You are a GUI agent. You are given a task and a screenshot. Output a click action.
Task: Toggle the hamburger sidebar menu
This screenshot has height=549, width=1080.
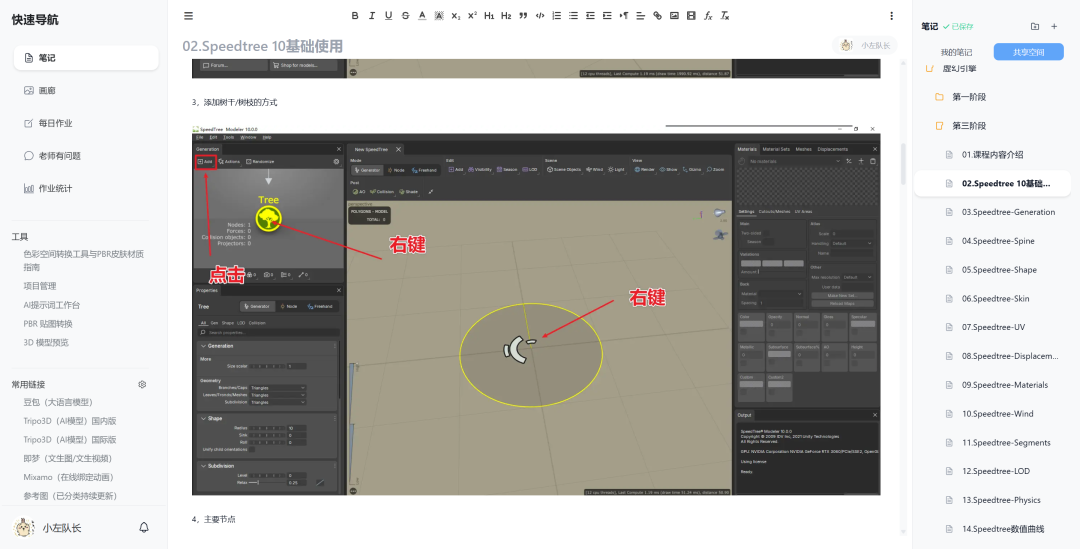coord(189,16)
